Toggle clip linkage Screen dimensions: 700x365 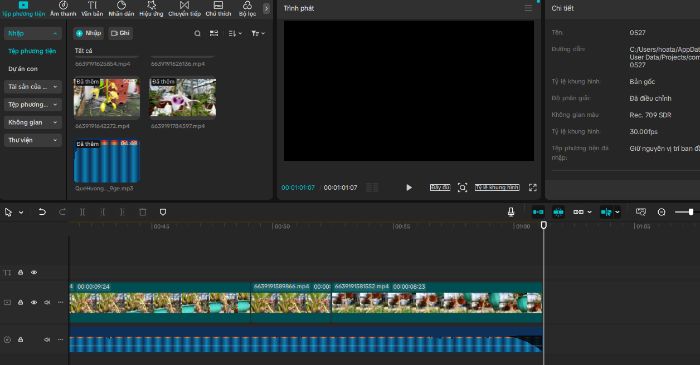pos(578,212)
